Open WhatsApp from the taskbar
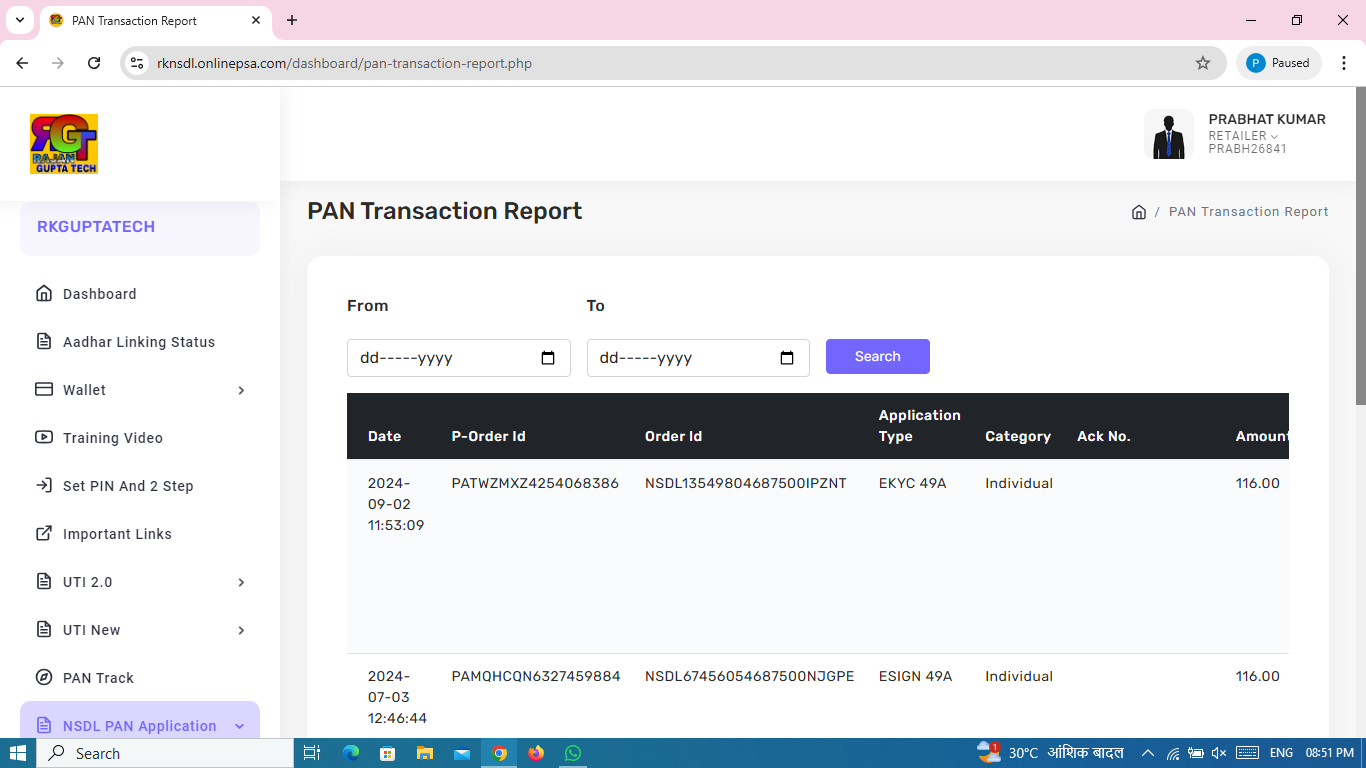Screen dimensions: 1366x768 pyautogui.click(x=573, y=753)
